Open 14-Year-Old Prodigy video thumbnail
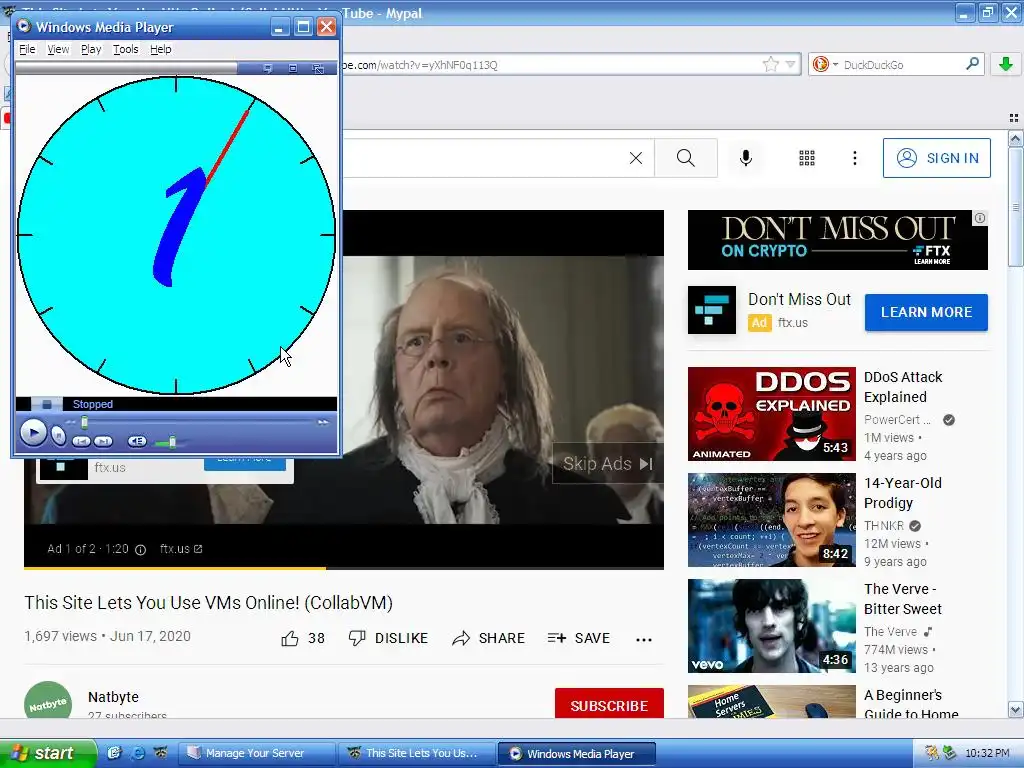Screen dimensions: 1024x768 (771, 520)
